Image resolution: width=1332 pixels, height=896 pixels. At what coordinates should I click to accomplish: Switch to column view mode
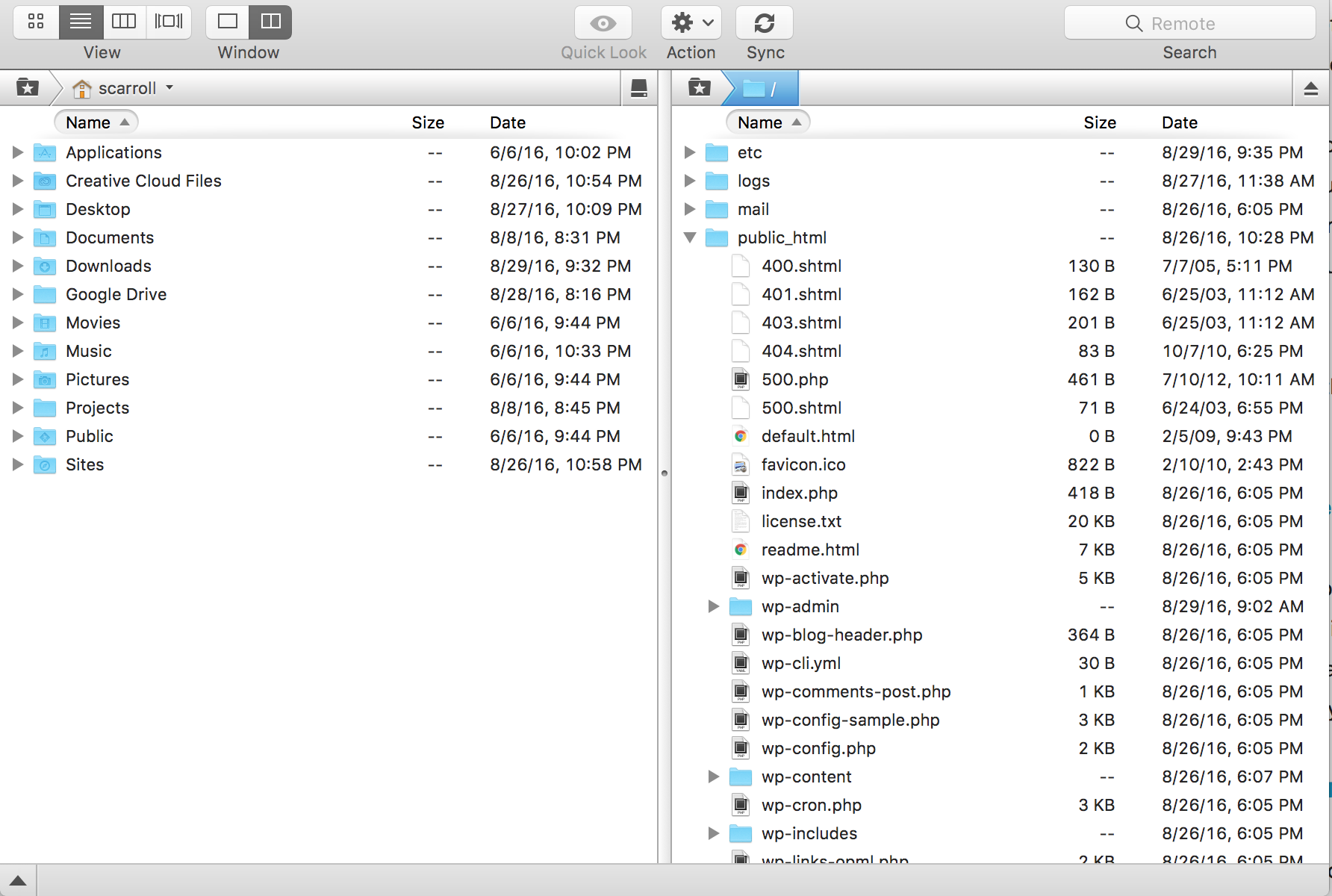point(124,22)
